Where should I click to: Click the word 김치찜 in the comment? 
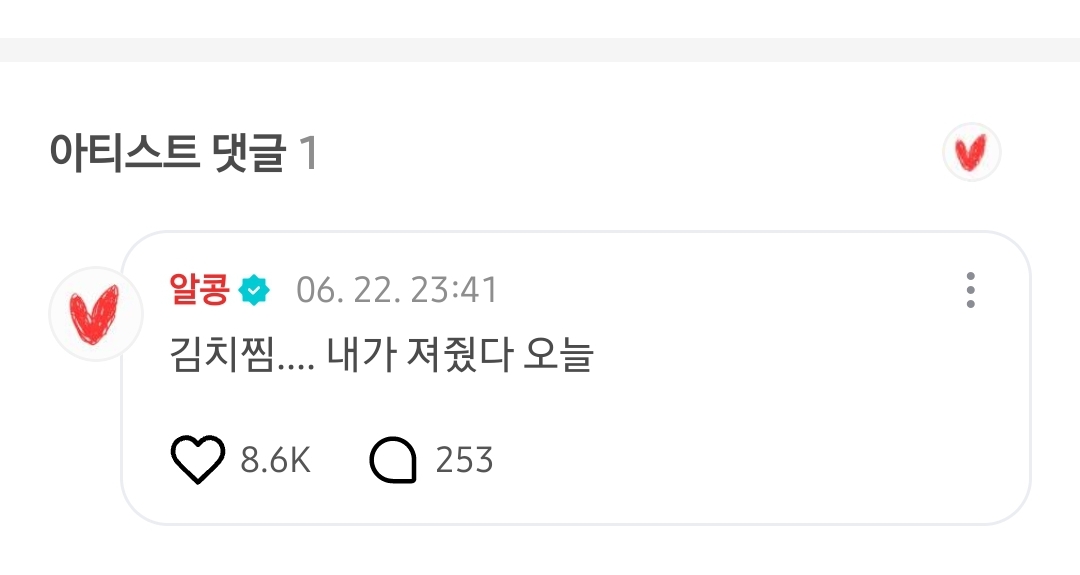click(222, 355)
